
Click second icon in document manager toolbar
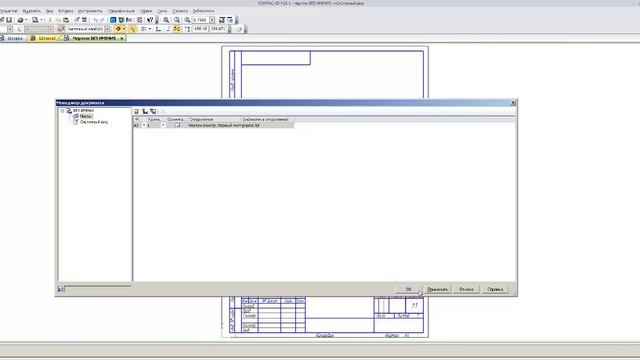pos(145,111)
